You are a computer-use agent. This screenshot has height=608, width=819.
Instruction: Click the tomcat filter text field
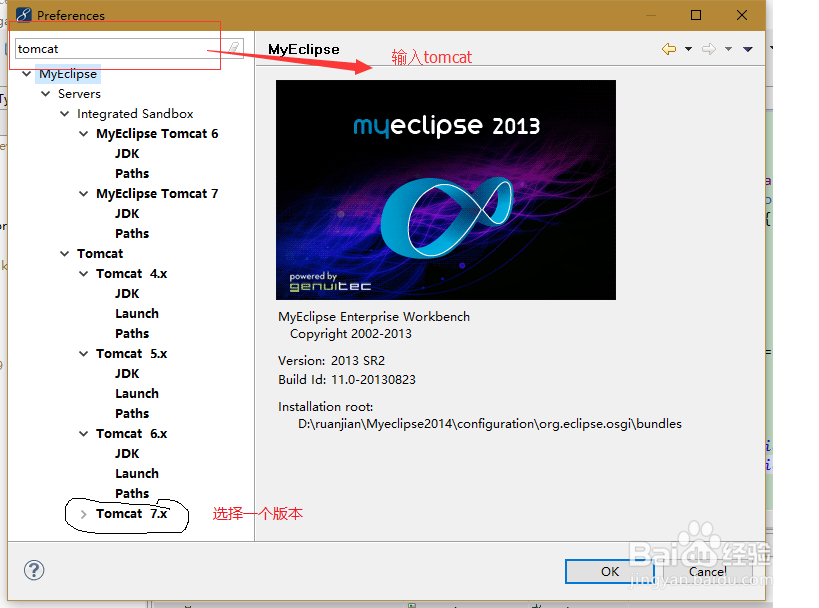pos(120,49)
